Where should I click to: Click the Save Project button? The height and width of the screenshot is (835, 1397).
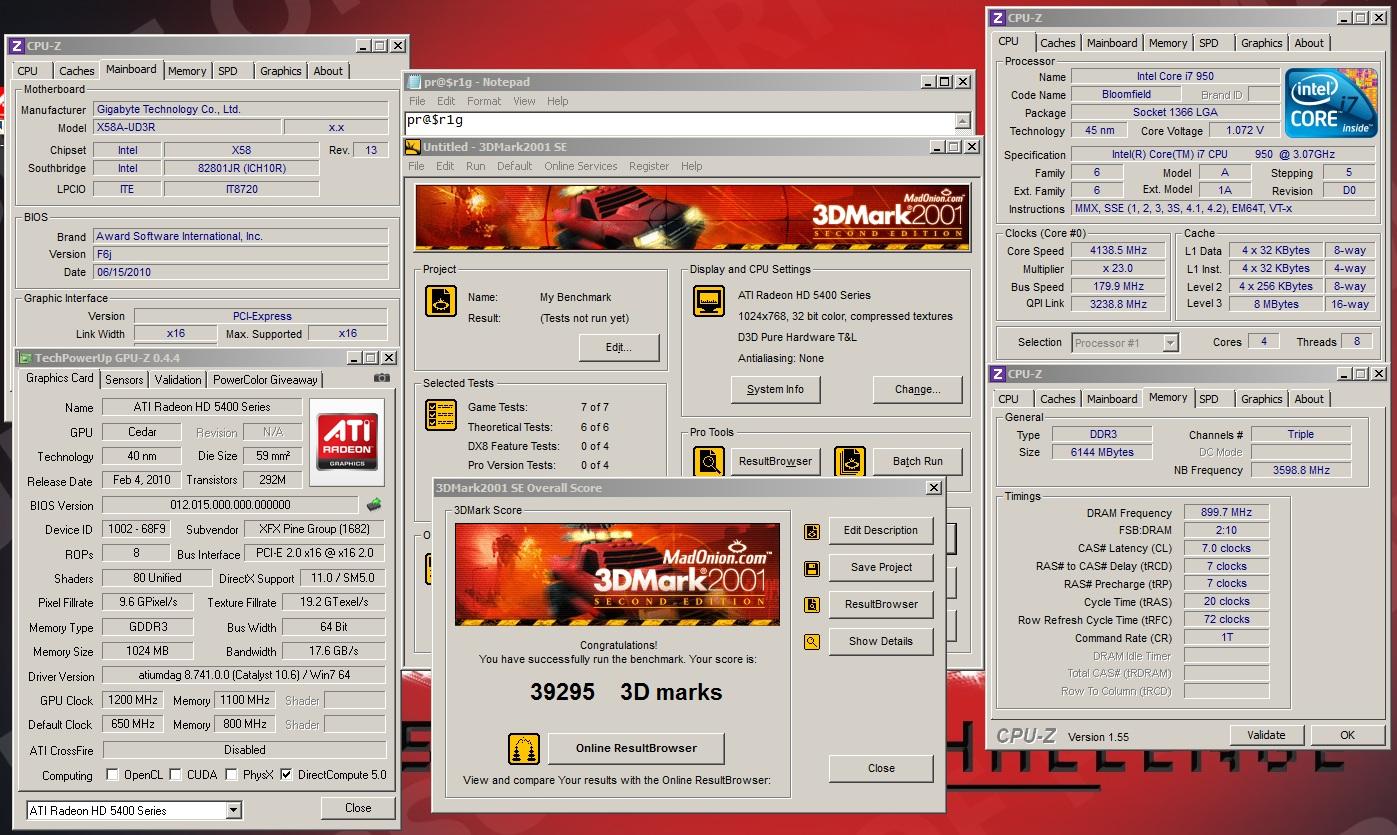(x=881, y=567)
